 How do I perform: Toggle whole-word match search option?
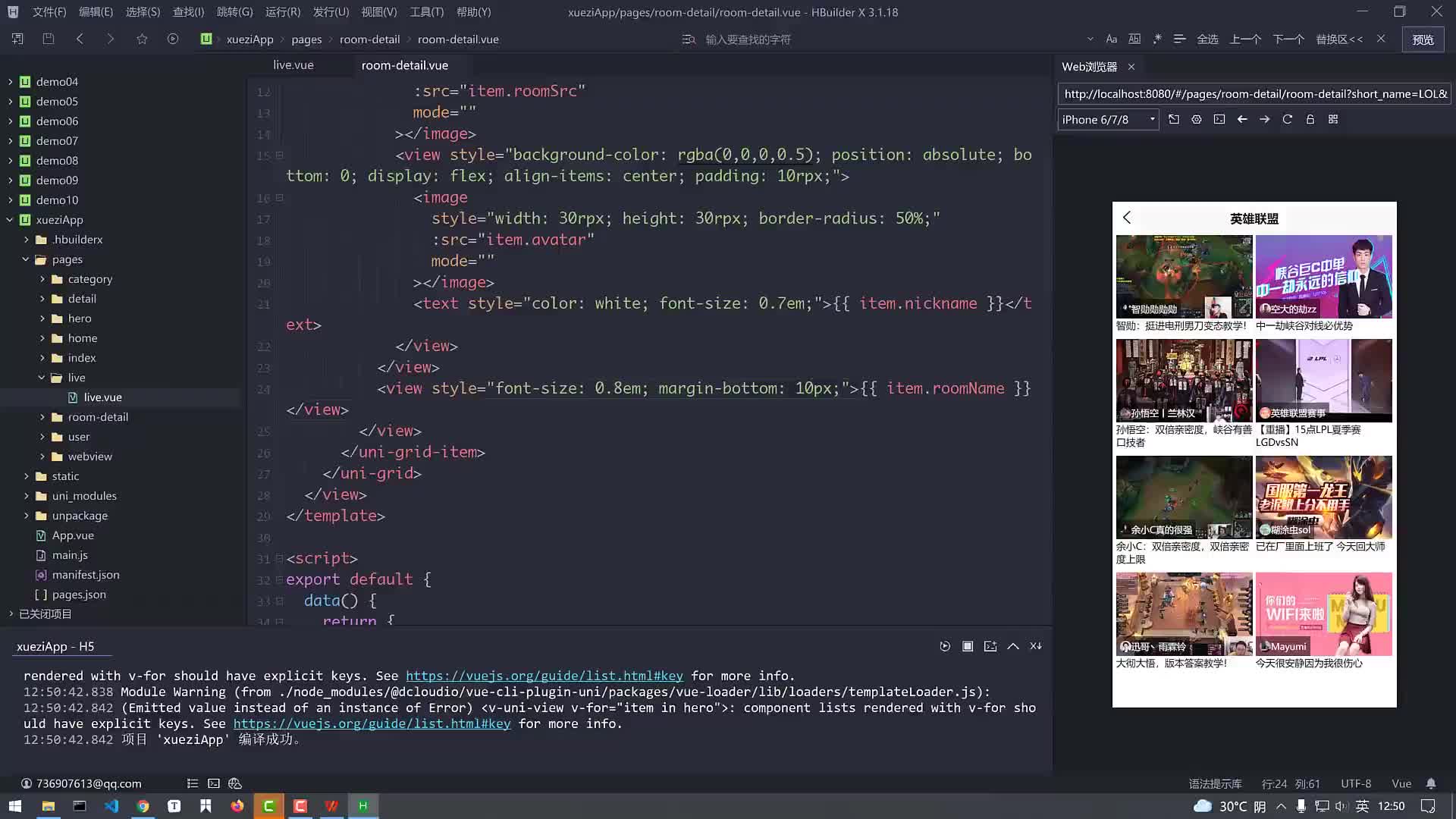[1134, 39]
